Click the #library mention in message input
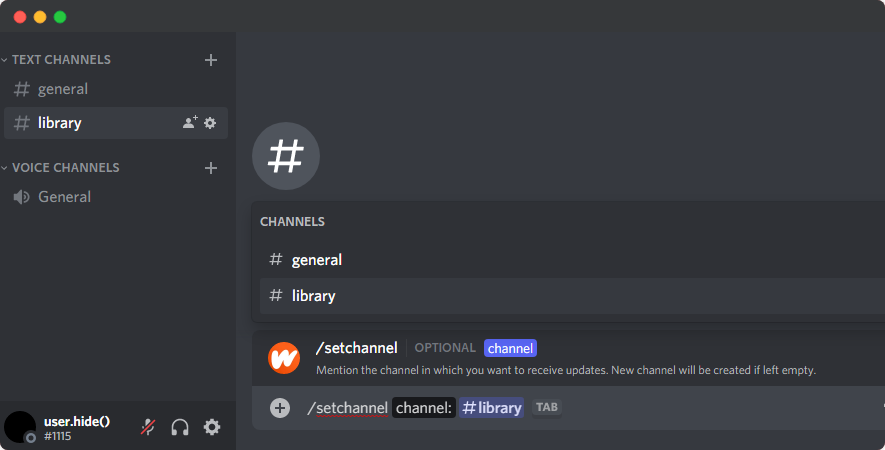 coord(491,408)
